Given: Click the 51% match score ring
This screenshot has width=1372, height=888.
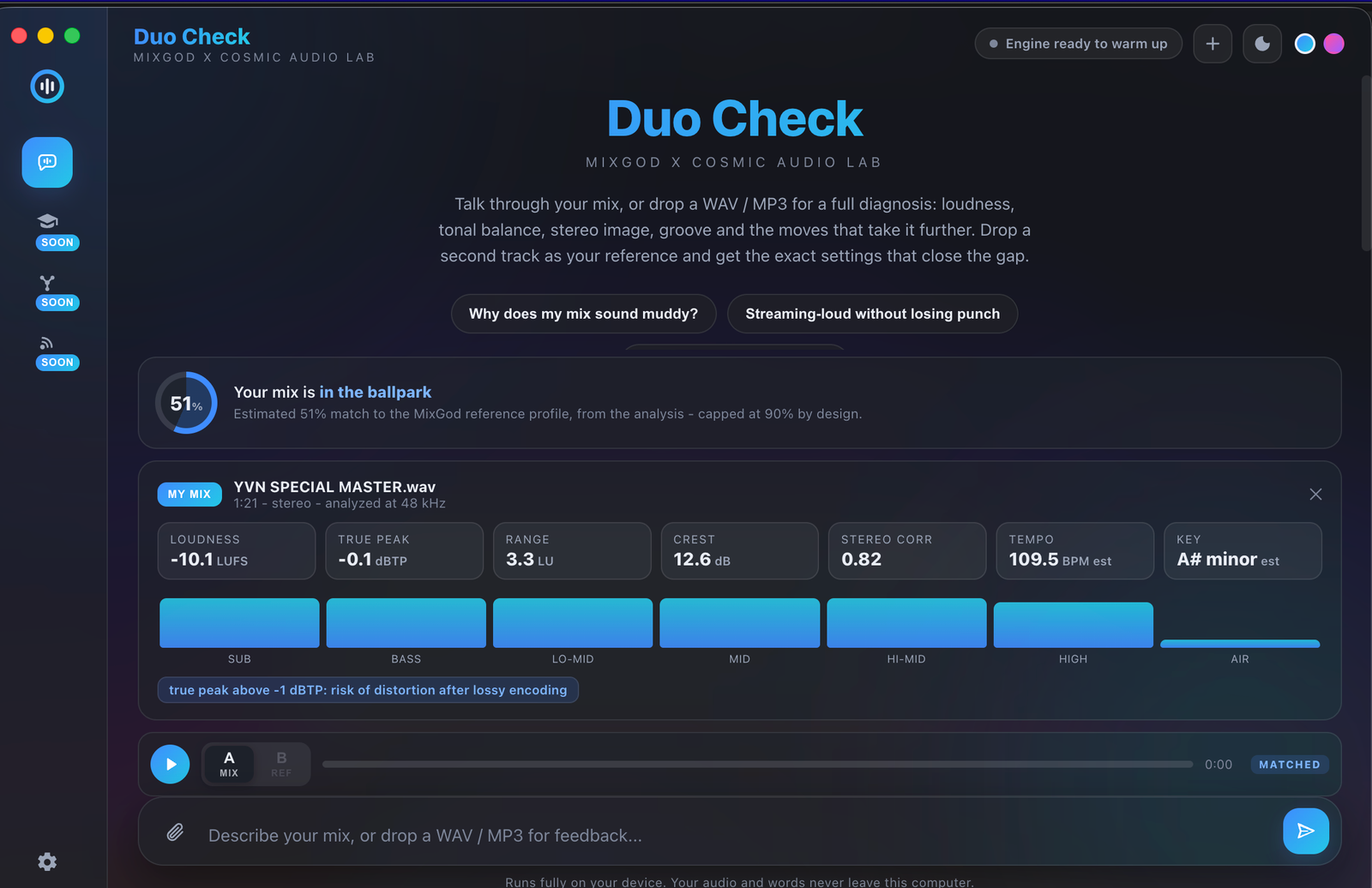Looking at the screenshot, I should (x=186, y=403).
